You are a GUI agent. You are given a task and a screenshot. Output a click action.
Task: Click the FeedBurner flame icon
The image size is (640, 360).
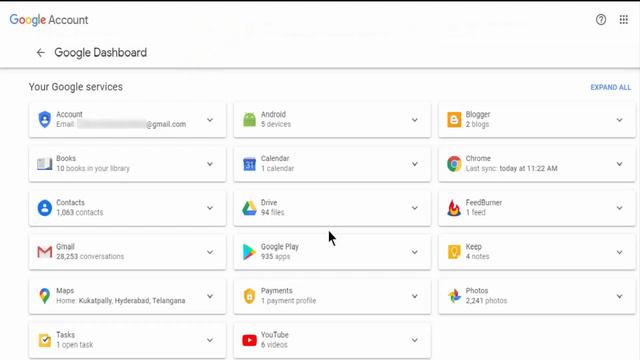[x=454, y=208]
